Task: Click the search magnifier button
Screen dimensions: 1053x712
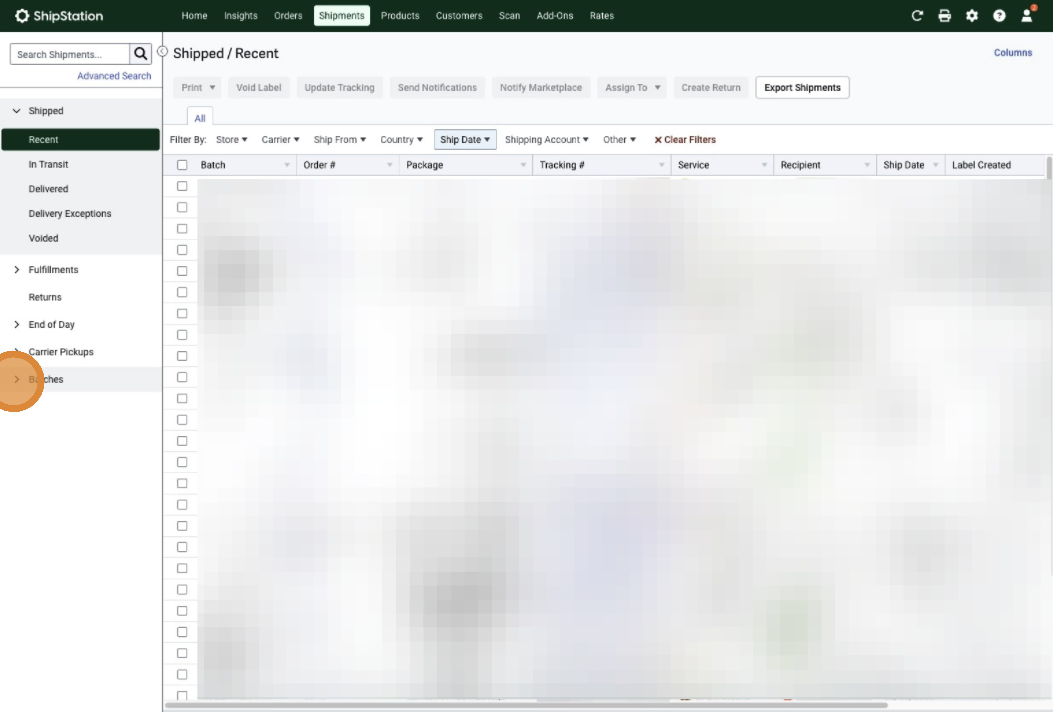Action: 141,54
